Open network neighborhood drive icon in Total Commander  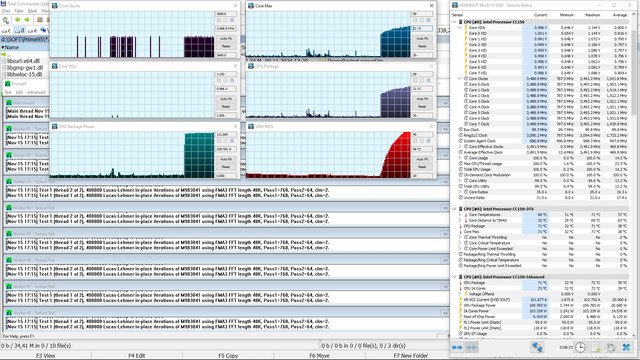click(44, 31)
